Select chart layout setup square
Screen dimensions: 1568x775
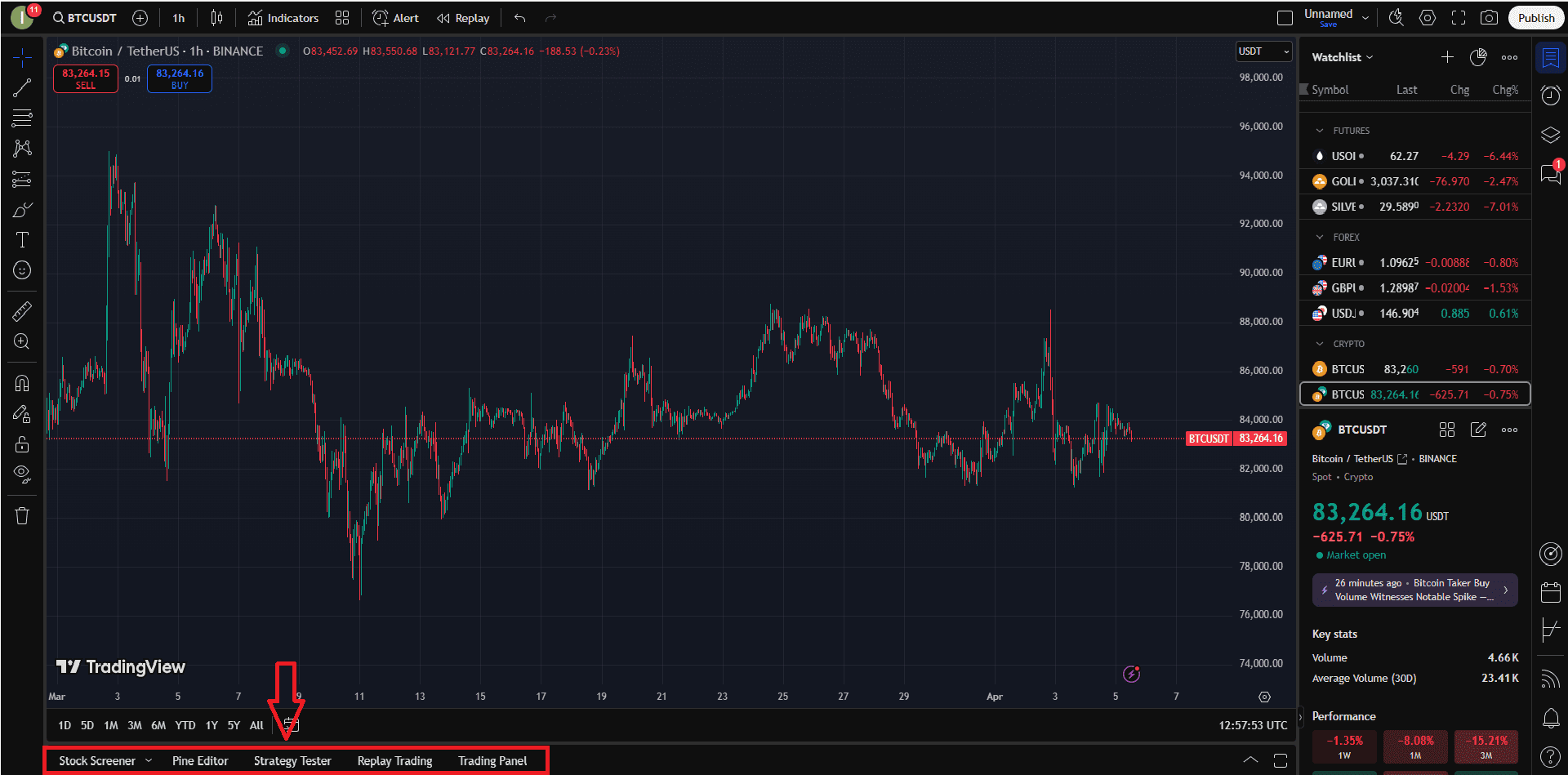1285,18
